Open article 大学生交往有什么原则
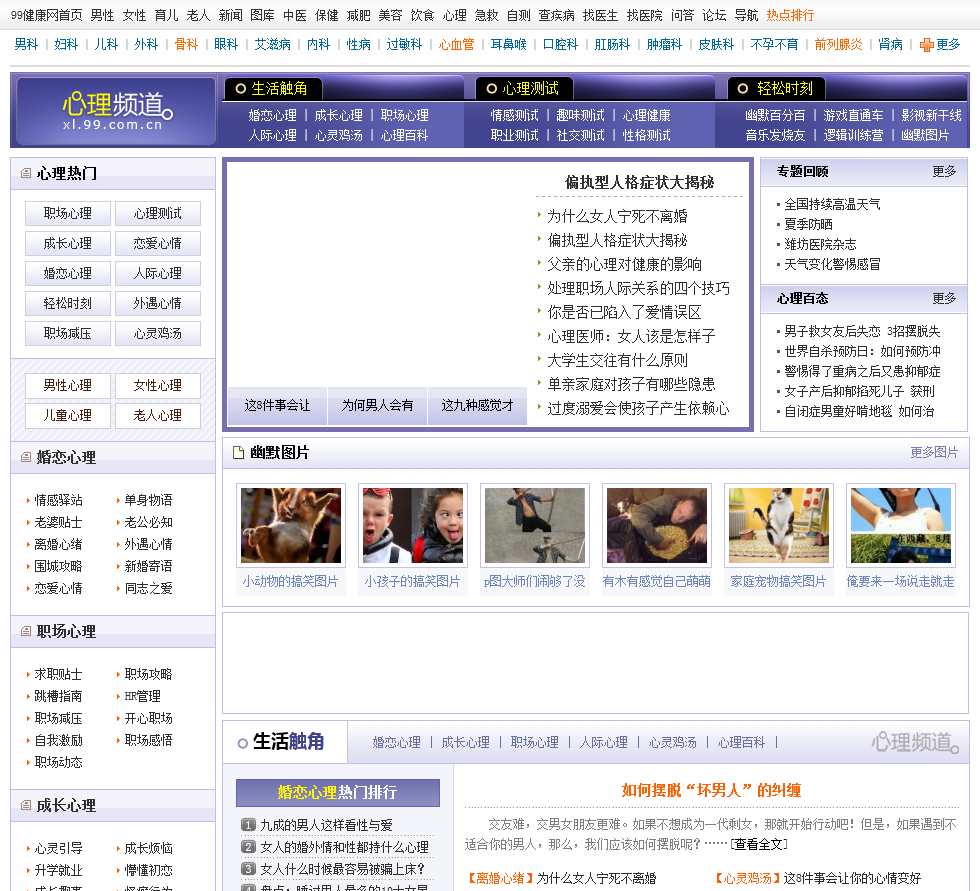 pos(618,361)
